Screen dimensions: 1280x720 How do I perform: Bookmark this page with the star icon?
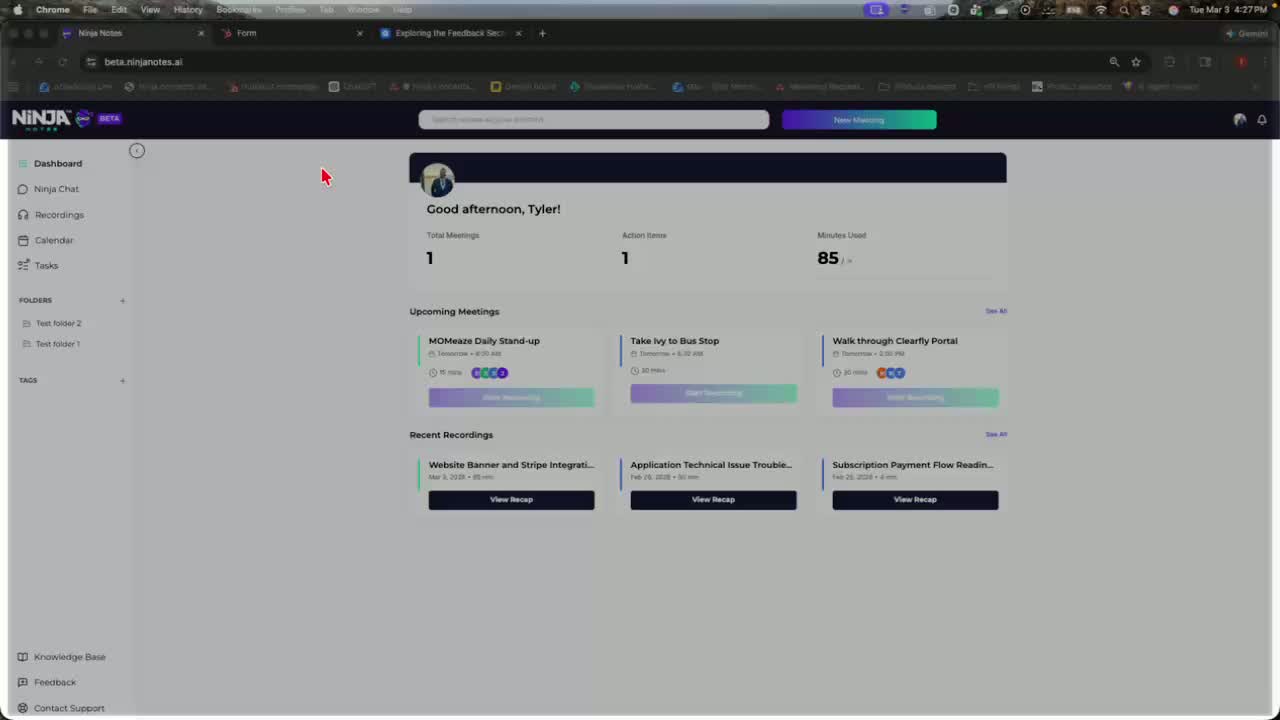click(x=1136, y=62)
